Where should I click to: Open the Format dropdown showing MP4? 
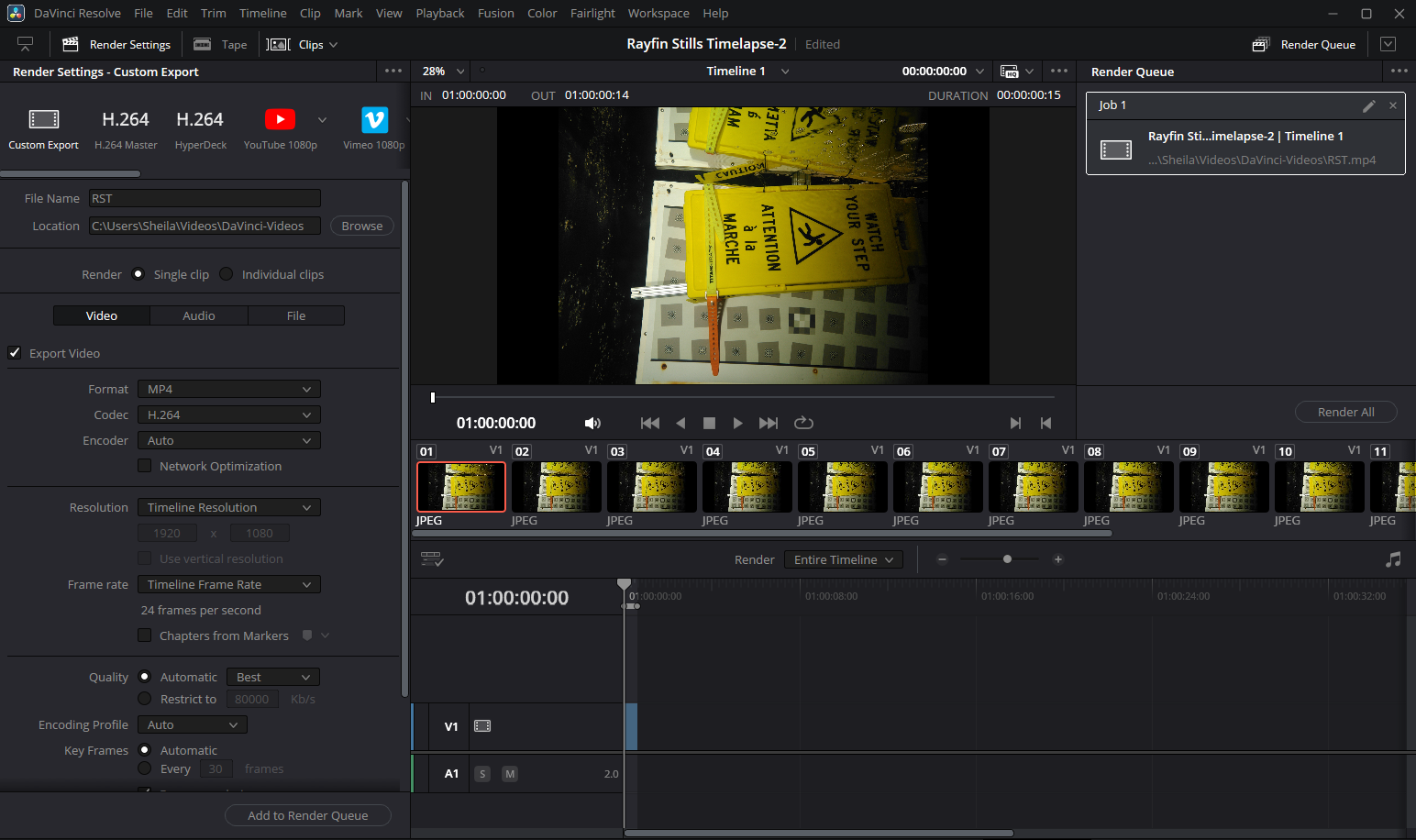tap(228, 389)
